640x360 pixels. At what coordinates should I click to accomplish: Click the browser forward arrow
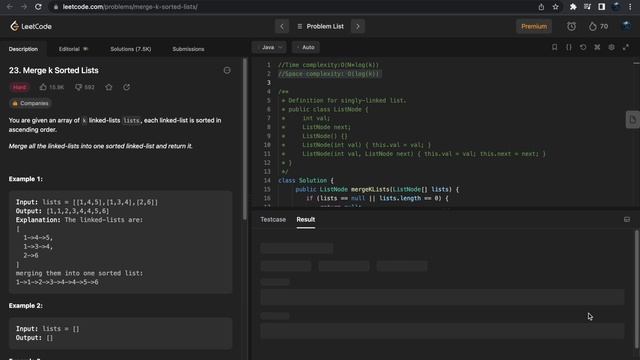tap(24, 7)
